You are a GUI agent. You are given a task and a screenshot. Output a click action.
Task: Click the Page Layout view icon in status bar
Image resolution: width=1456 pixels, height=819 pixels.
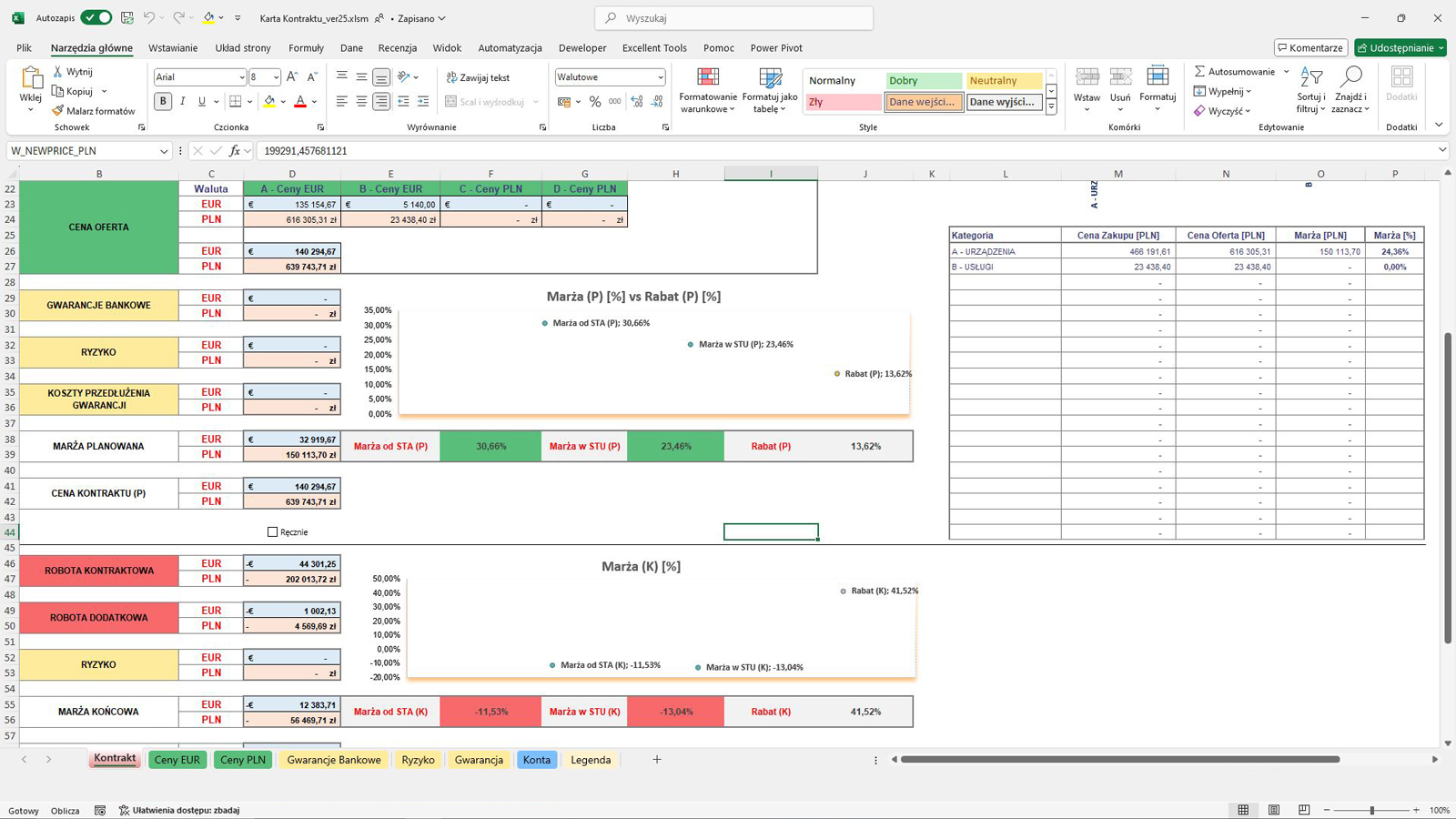point(1274,810)
